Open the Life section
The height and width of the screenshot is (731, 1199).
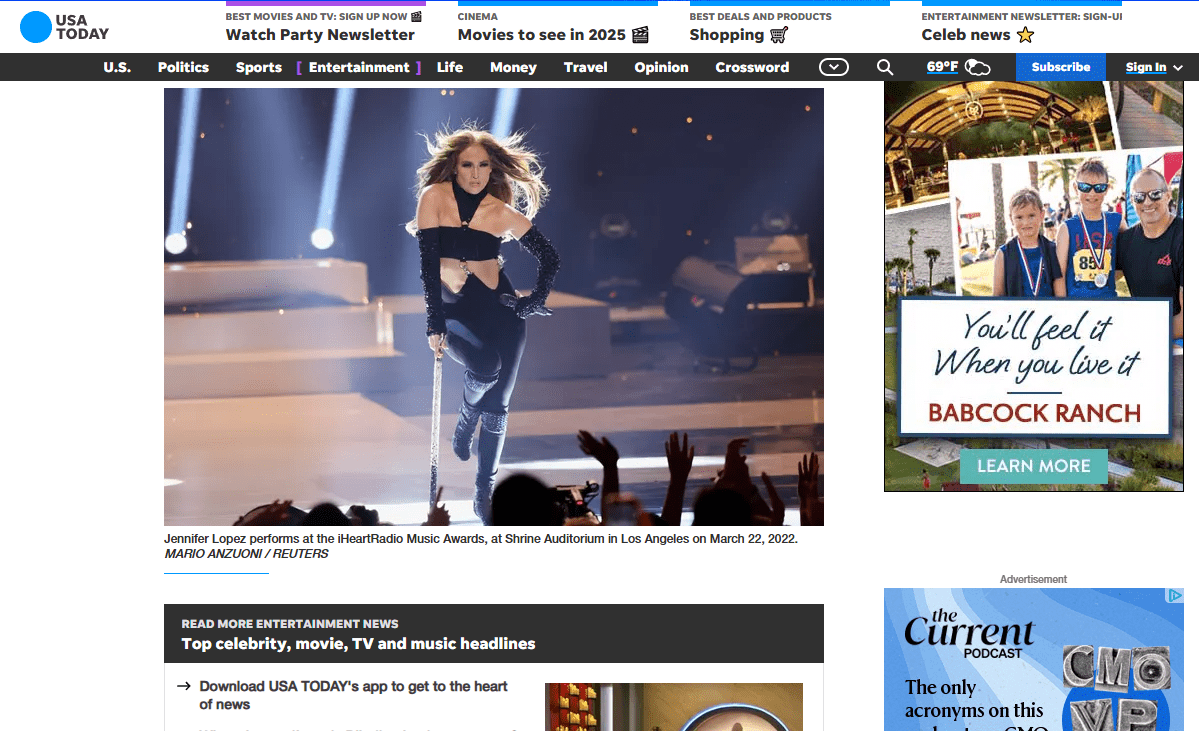450,67
